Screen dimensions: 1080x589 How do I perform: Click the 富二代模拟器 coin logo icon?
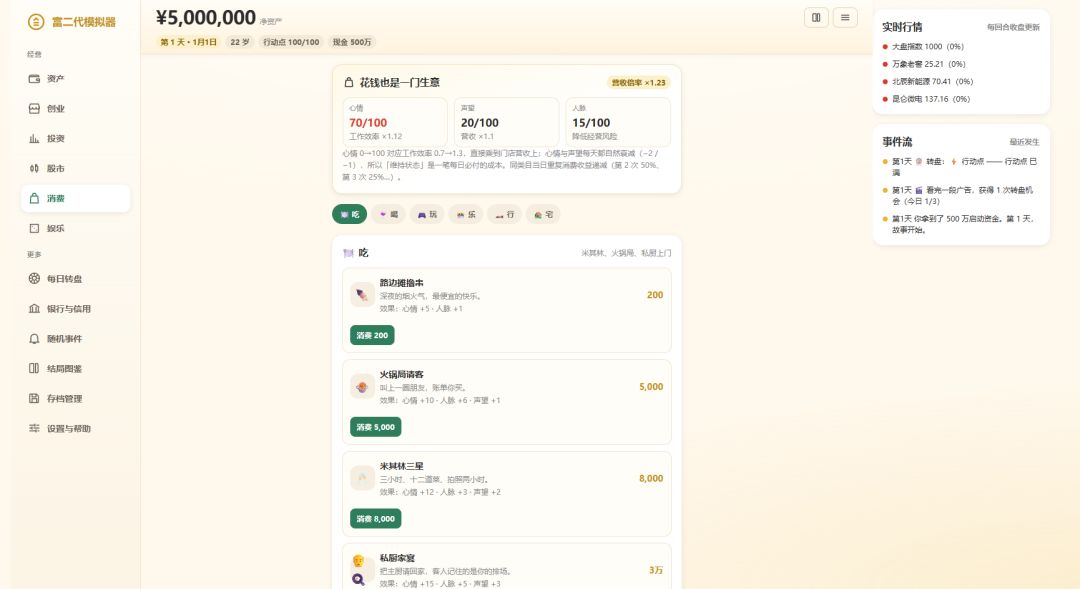(36, 22)
